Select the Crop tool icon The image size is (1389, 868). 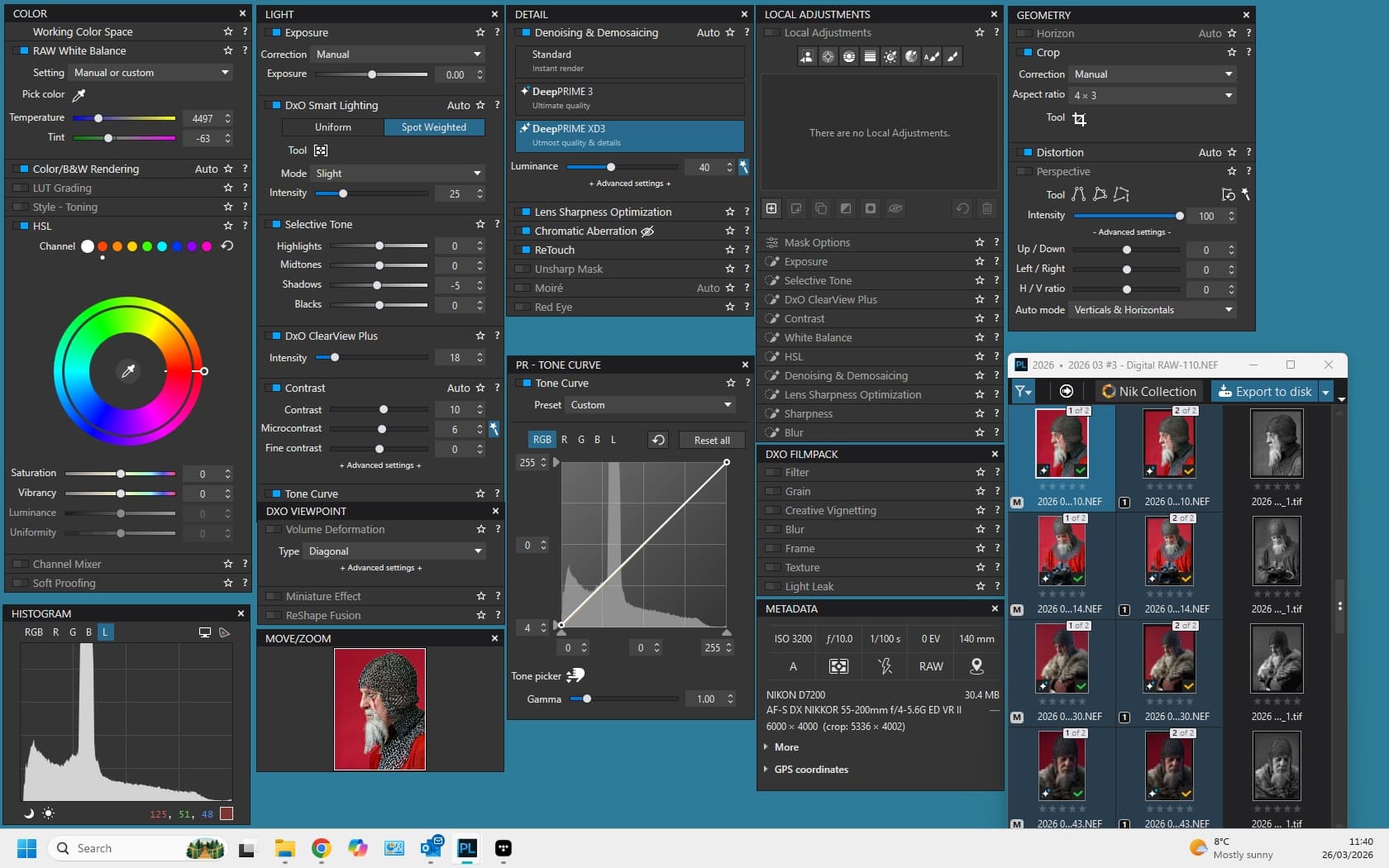[x=1079, y=119]
